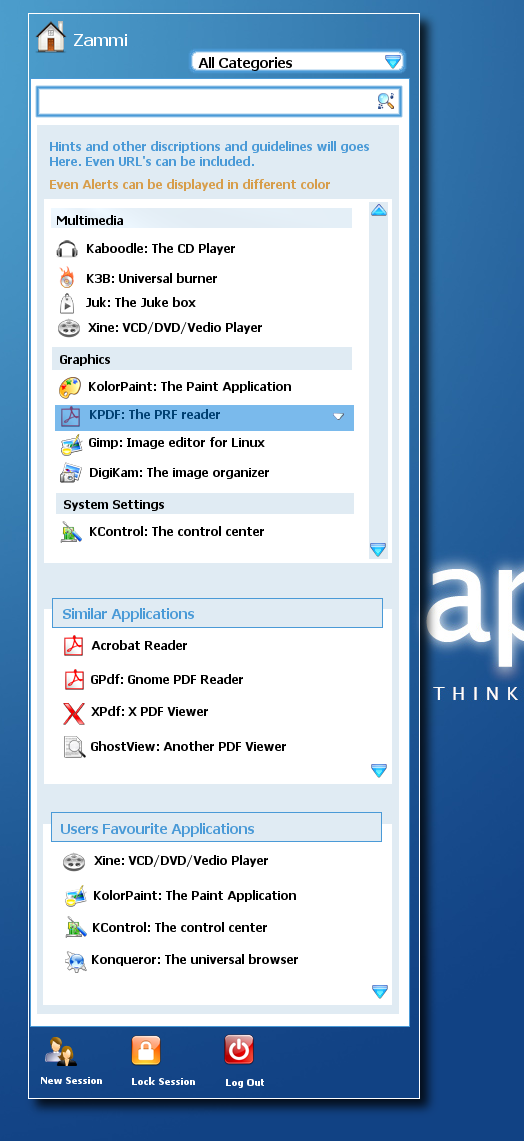Click the Lock Session padlock icon
Screen dimensions: 524x1141
pyautogui.click(x=146, y=1051)
